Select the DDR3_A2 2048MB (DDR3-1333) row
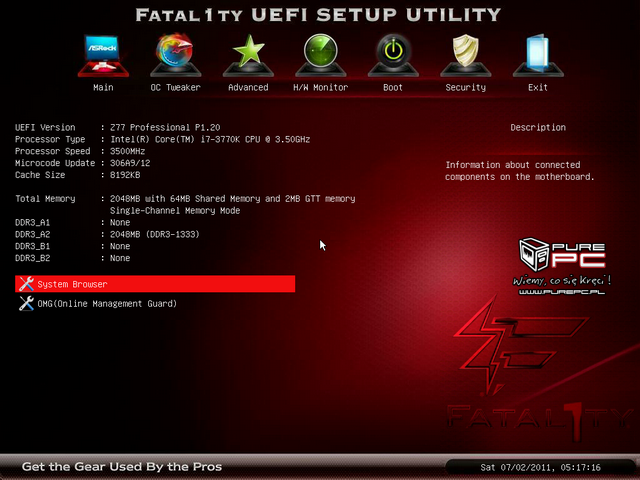This screenshot has width=640, height=480. 107,234
